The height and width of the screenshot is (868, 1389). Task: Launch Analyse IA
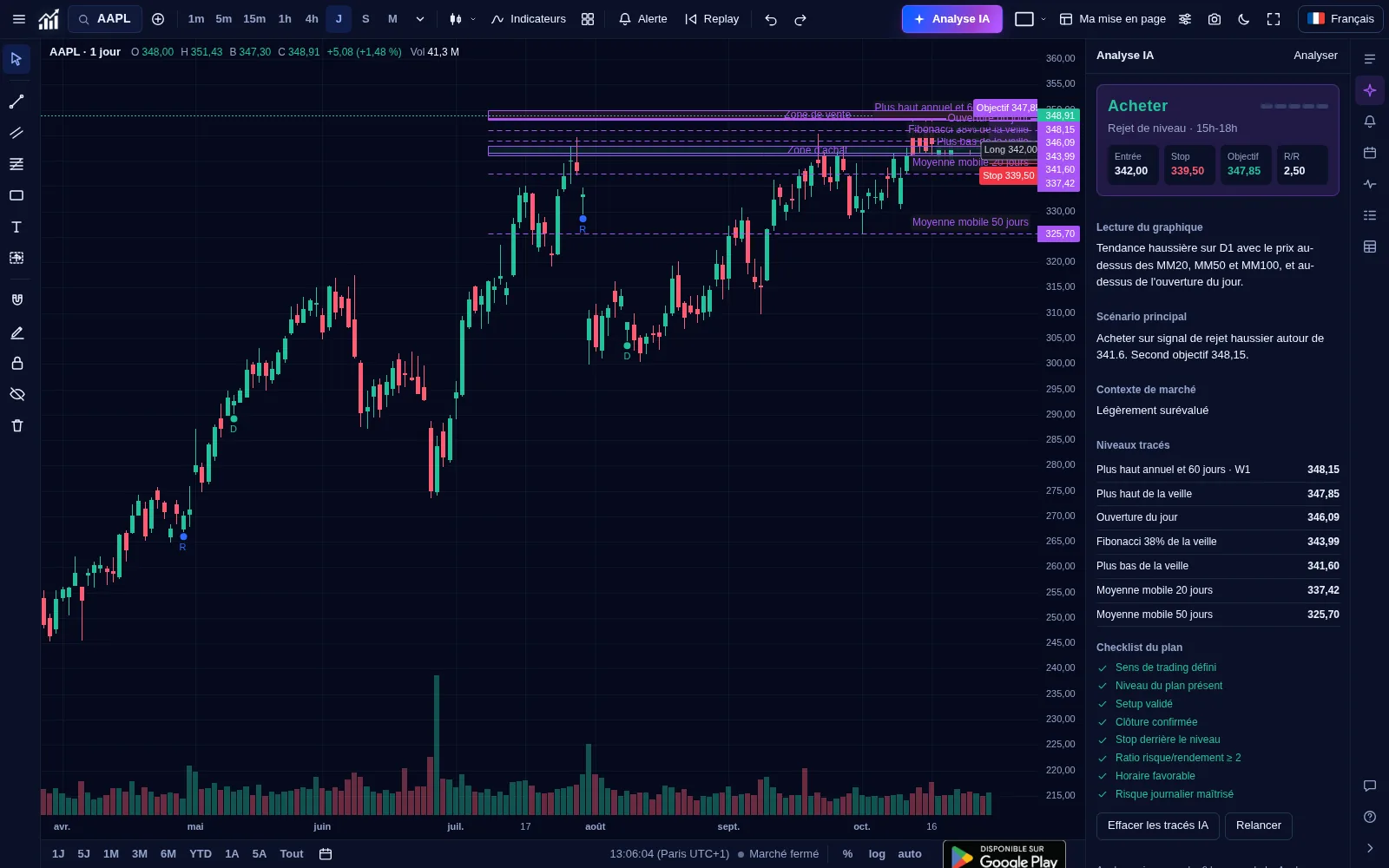951,19
